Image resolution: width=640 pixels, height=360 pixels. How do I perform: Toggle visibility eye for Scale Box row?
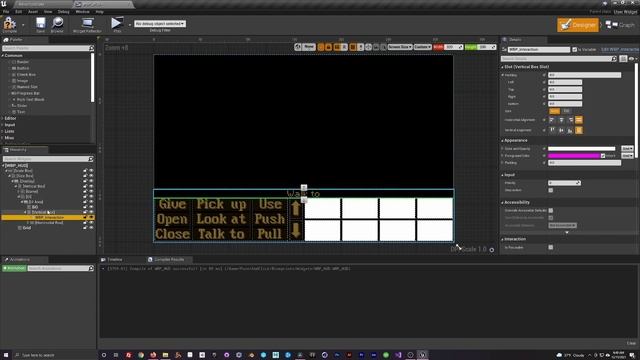[91, 171]
